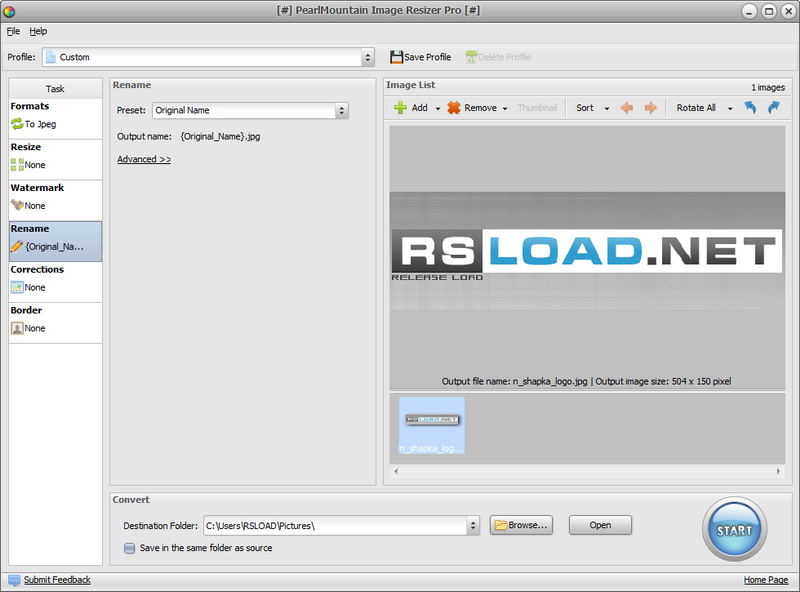Click the Submit Feedback link
Viewport: 800px width, 592px height.
(57, 580)
